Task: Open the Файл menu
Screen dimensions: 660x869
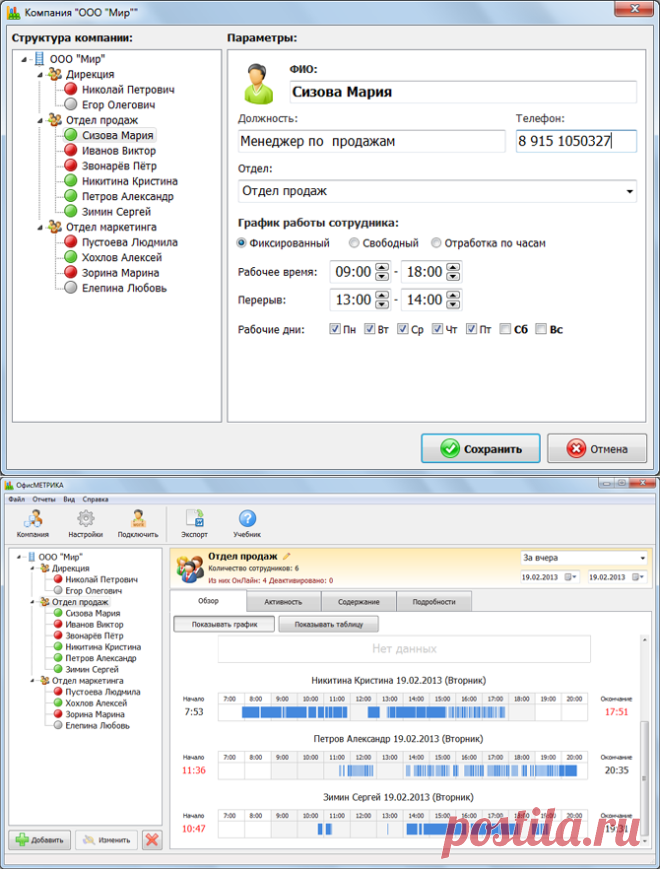Action: click(17, 499)
